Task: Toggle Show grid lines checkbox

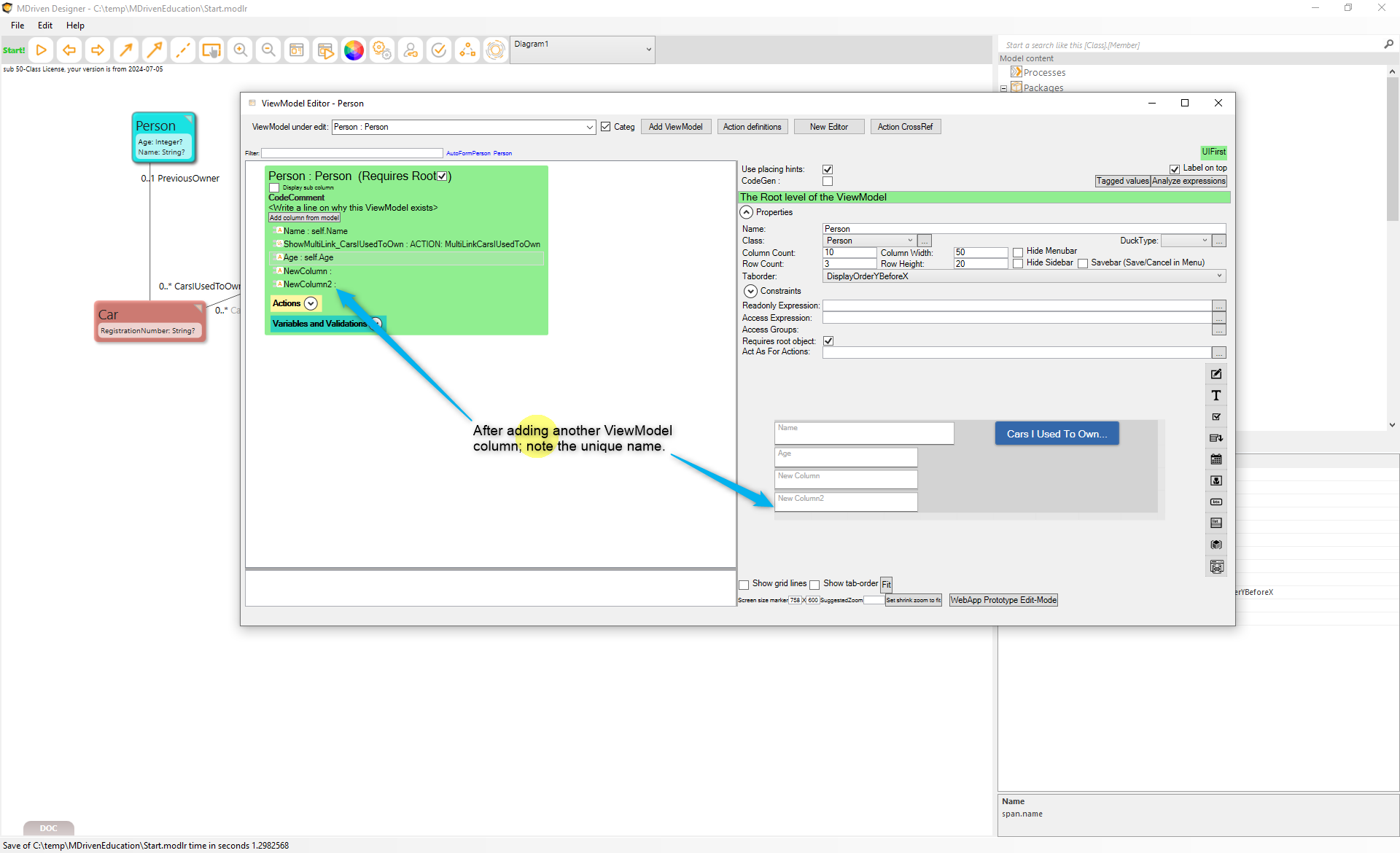Action: point(744,584)
